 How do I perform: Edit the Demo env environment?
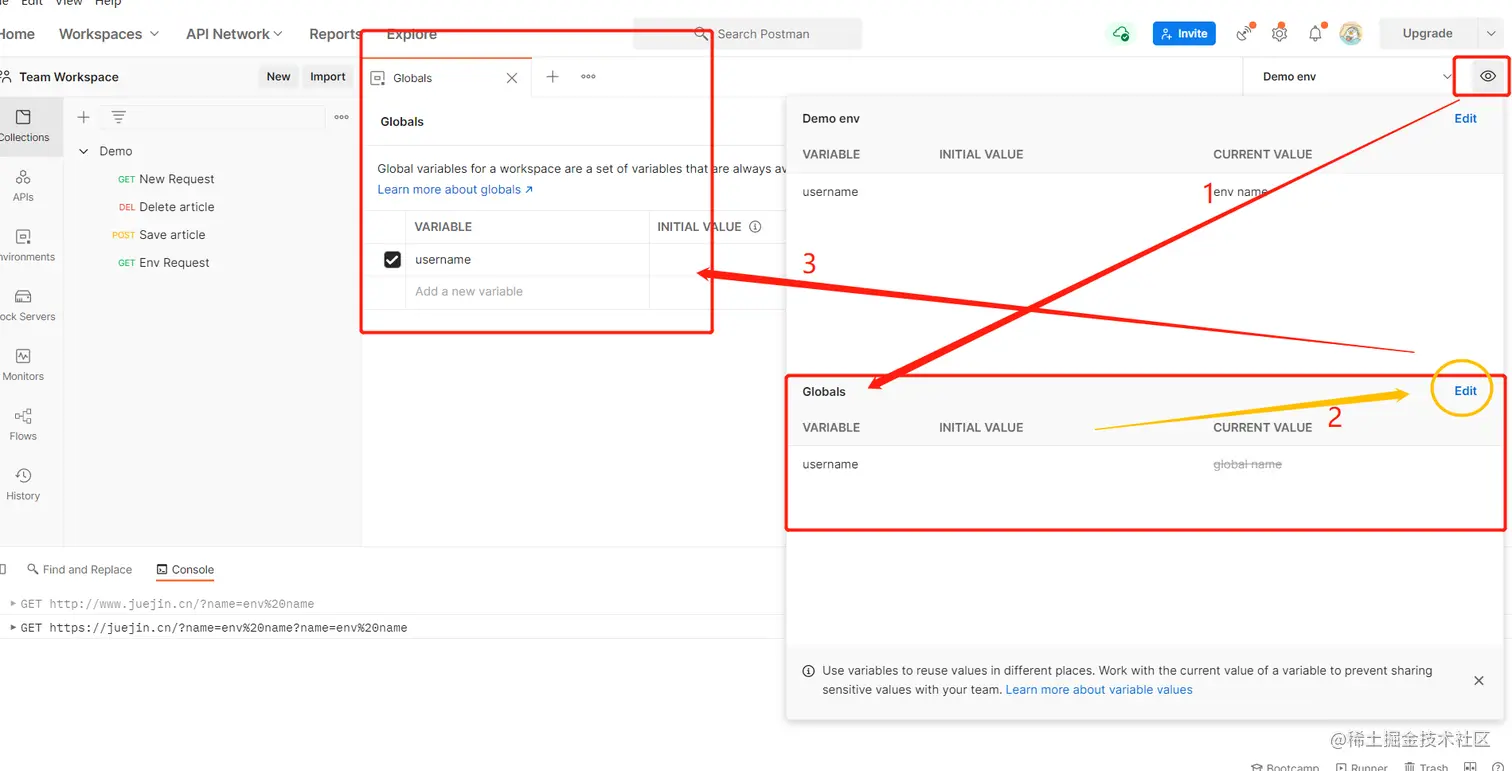(x=1465, y=118)
